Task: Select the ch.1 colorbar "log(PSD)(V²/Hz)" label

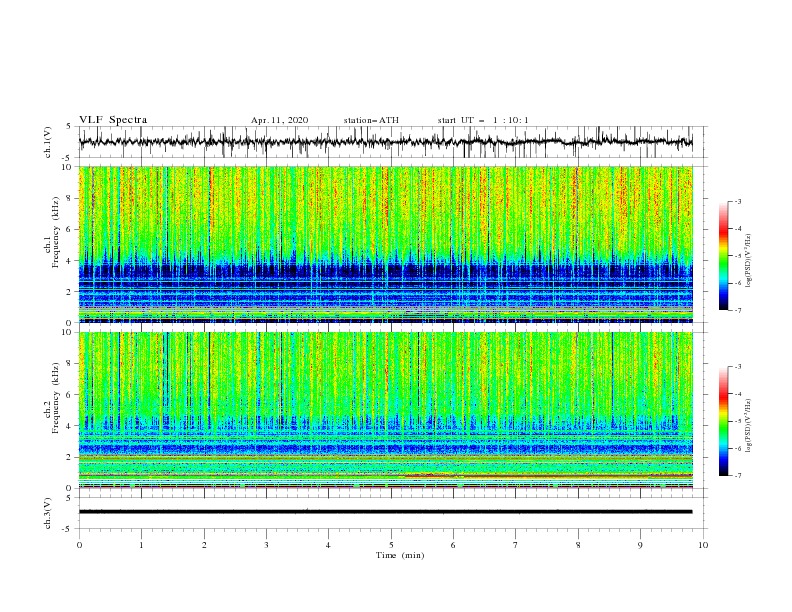Action: [749, 261]
